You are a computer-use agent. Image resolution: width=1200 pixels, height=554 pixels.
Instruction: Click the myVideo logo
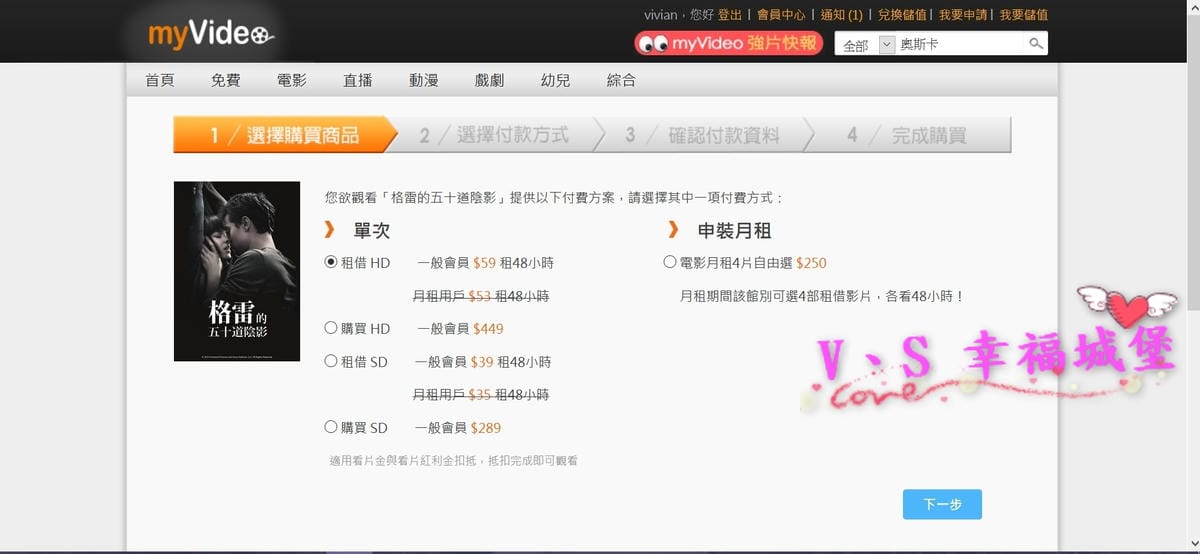pyautogui.click(x=210, y=36)
